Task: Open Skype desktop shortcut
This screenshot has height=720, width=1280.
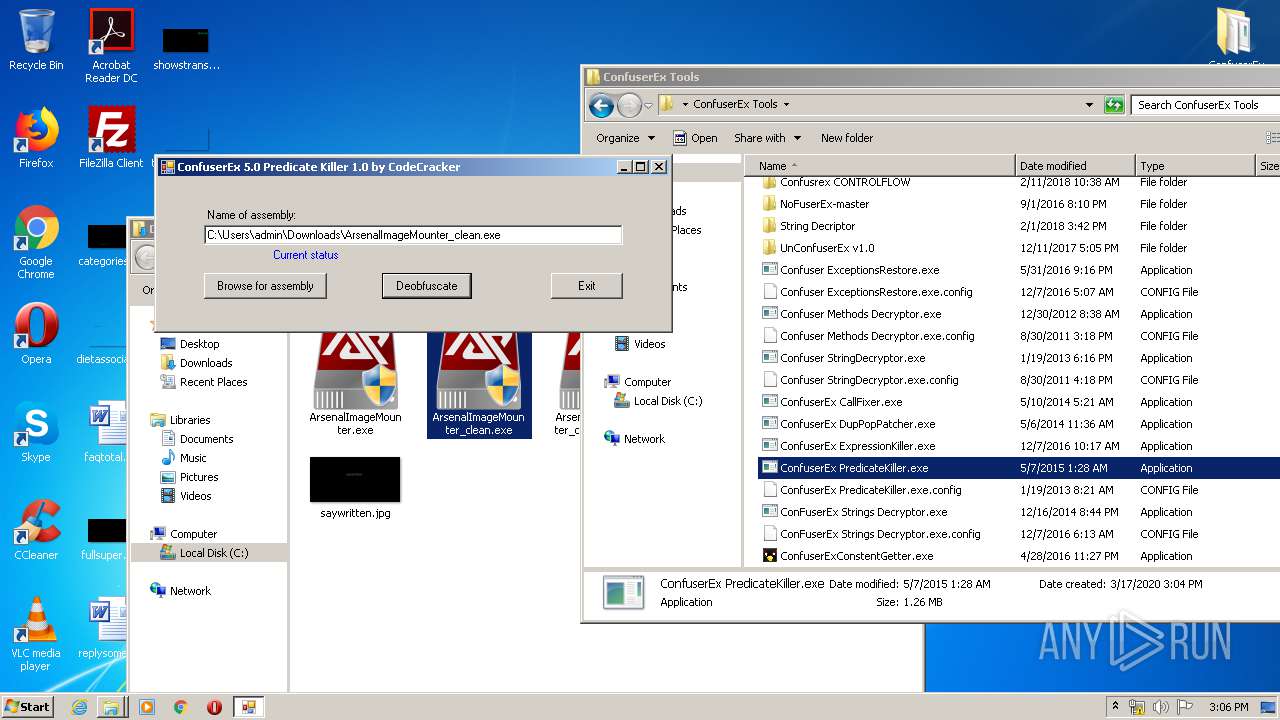Action: [36, 432]
